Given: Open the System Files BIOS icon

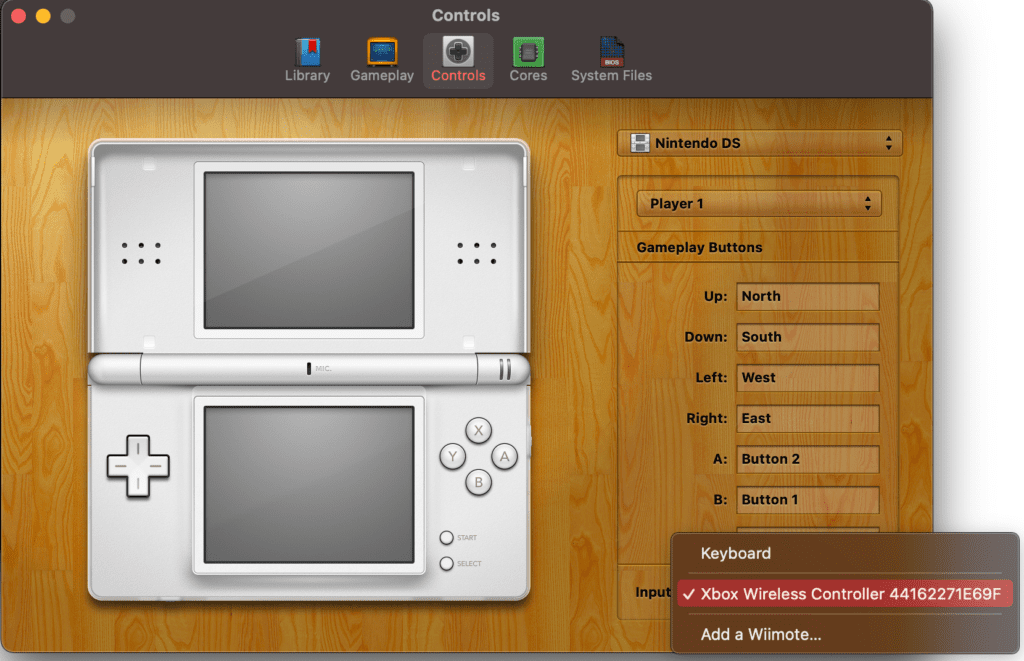Looking at the screenshot, I should point(611,60).
